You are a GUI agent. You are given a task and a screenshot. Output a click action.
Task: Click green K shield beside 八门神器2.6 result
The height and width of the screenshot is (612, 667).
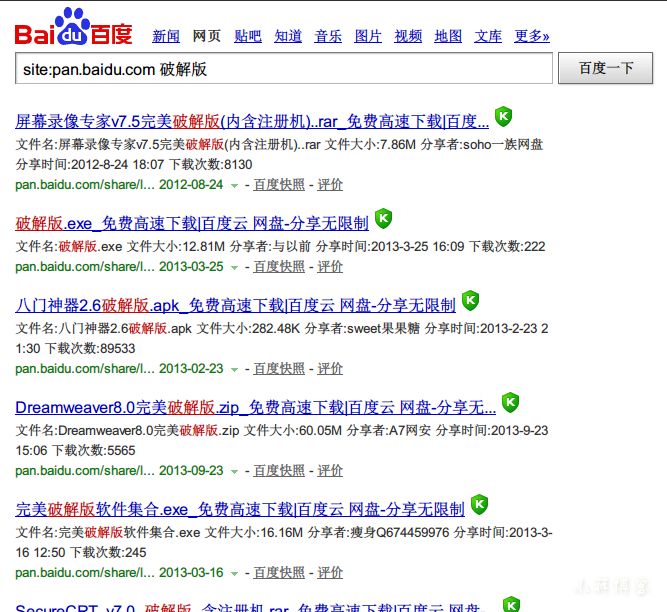[470, 300]
